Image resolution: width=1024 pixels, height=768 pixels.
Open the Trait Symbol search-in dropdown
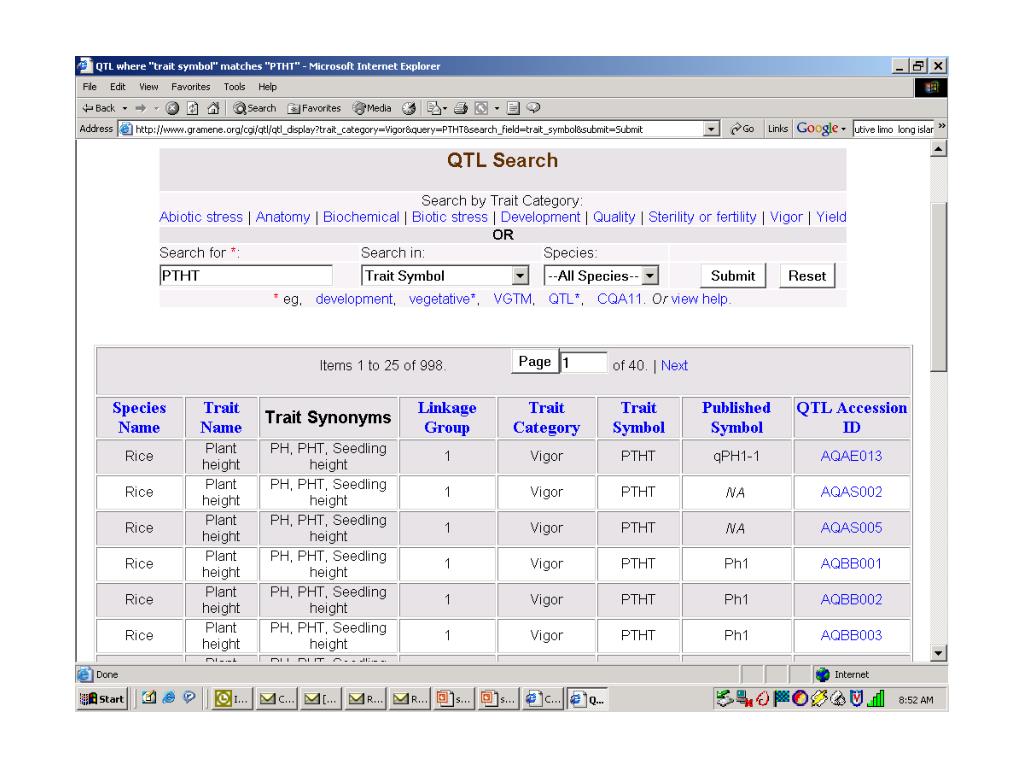coord(520,276)
